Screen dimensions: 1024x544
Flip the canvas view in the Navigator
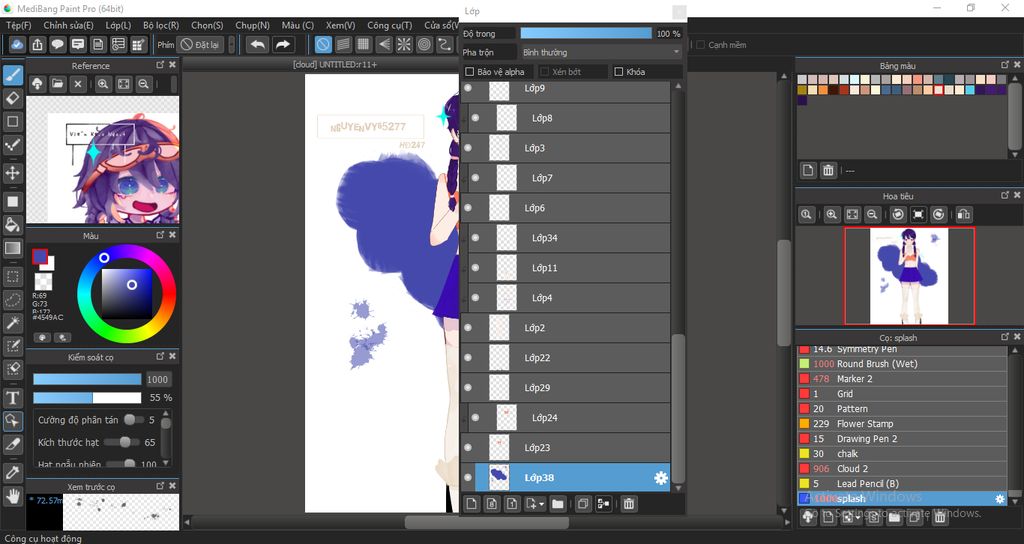pyautogui.click(x=963, y=214)
